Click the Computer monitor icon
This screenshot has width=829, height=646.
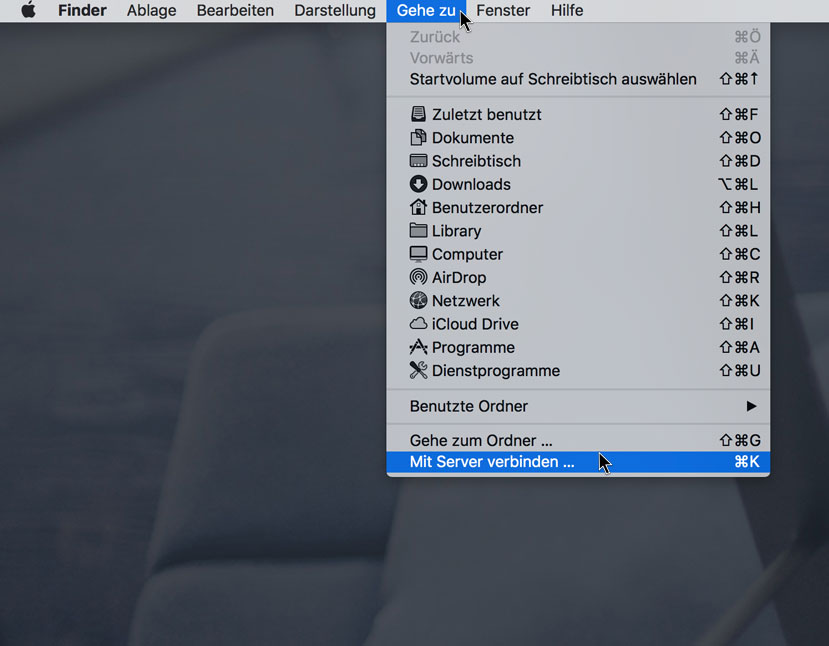(x=418, y=254)
